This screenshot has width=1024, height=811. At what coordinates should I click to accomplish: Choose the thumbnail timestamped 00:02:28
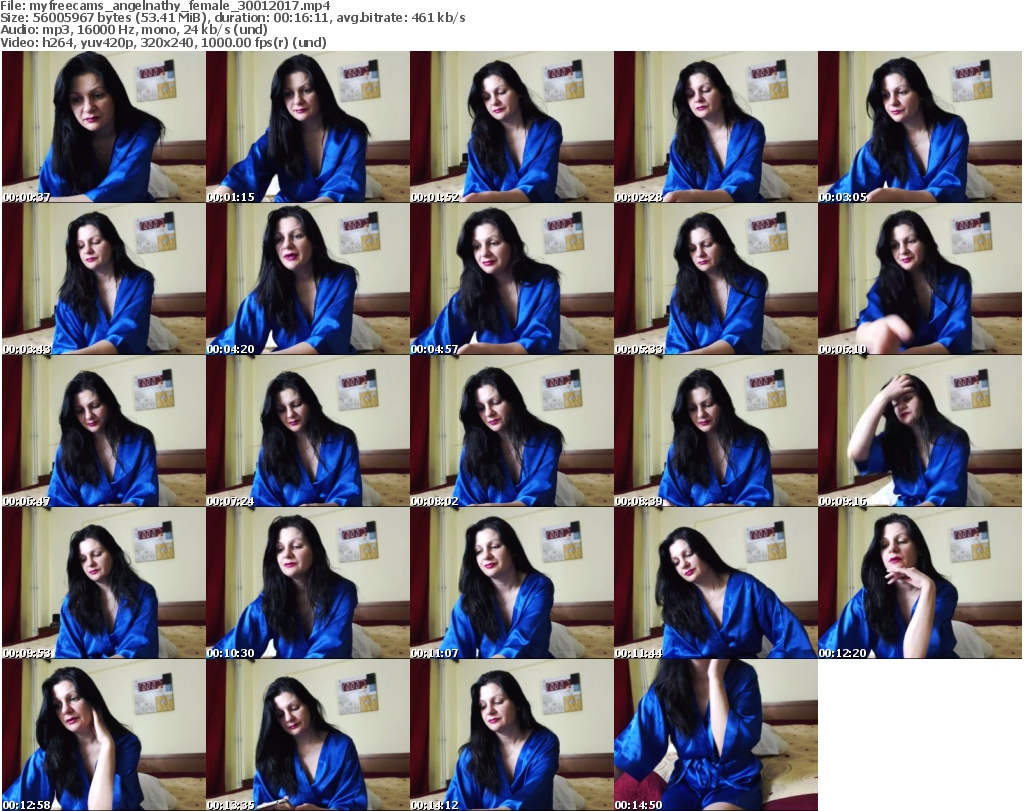click(716, 127)
